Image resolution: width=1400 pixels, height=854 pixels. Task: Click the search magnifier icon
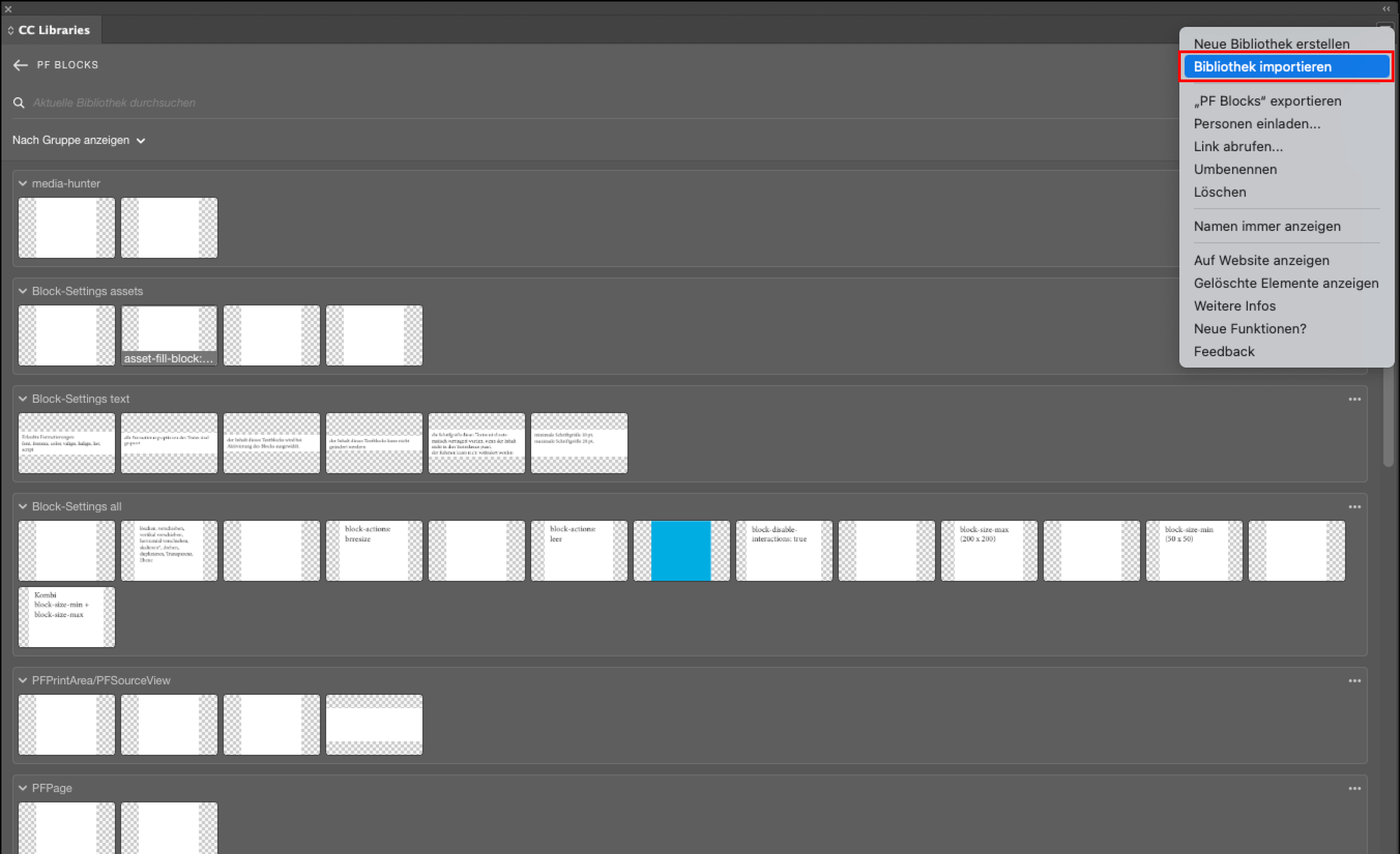click(x=19, y=103)
